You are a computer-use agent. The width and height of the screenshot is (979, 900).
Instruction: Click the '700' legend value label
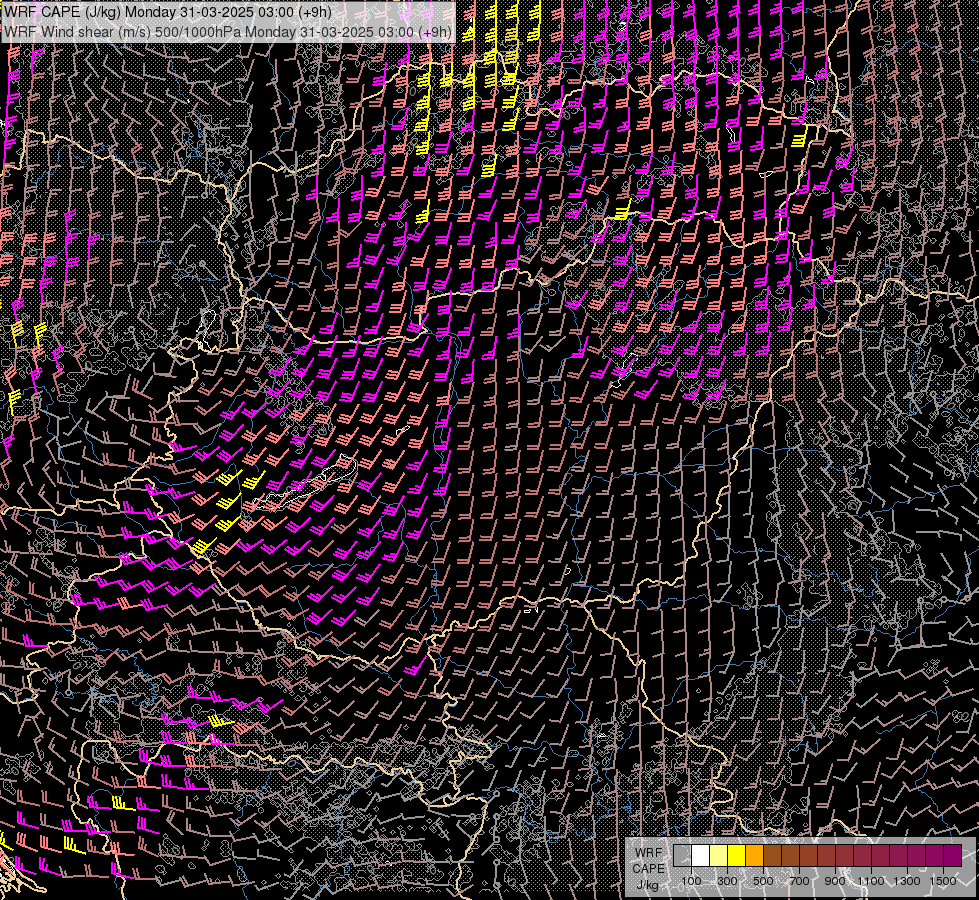tap(799, 881)
